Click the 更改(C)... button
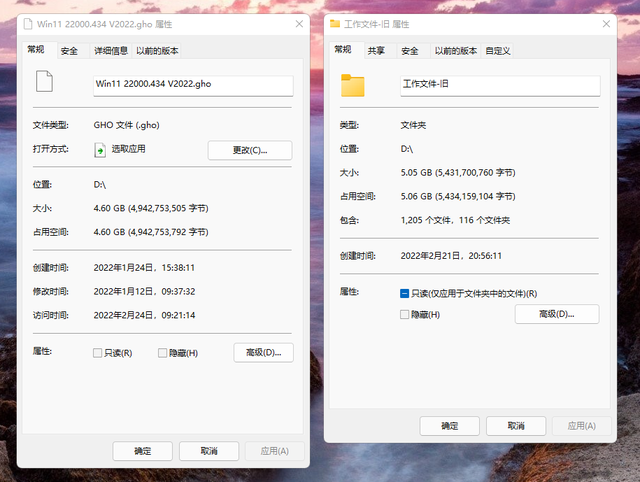Screen dimensions: 640x482 250,150
